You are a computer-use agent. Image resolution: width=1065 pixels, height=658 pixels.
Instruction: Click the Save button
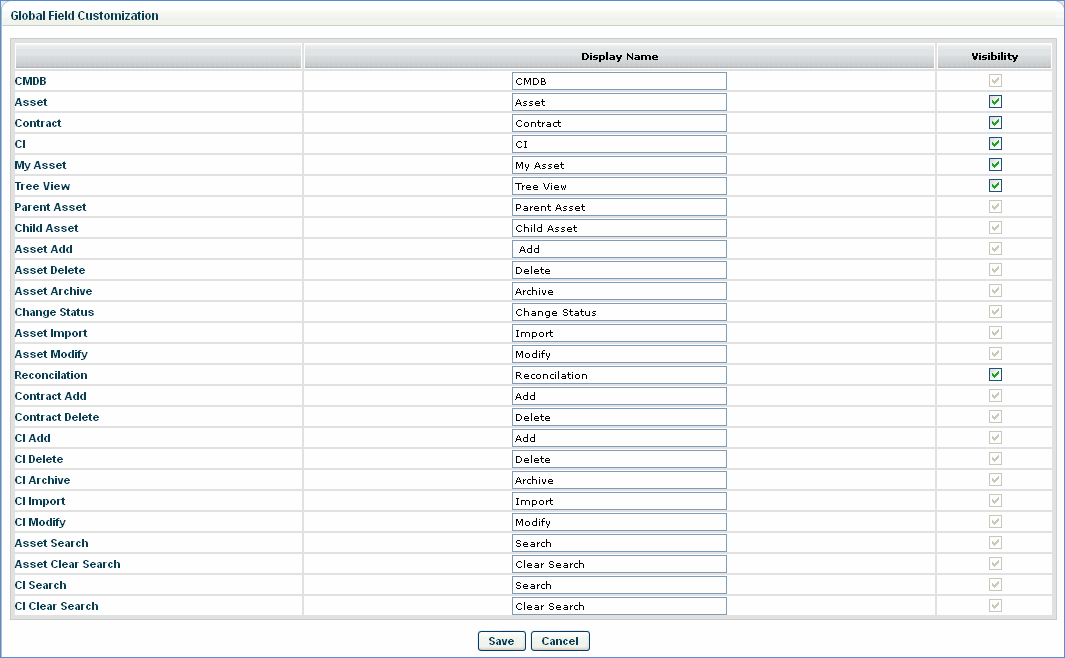(501, 641)
